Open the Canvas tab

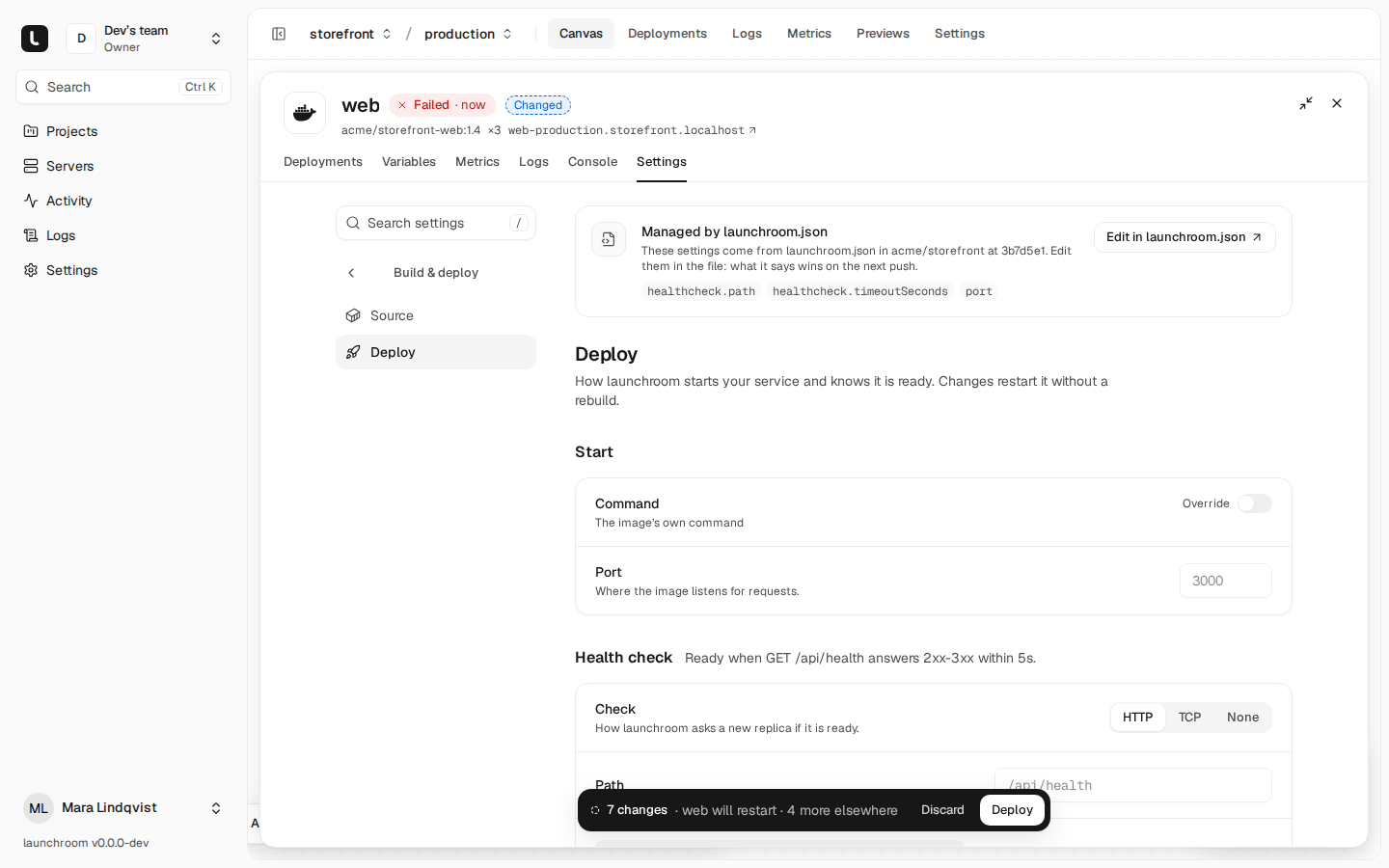pos(581,34)
